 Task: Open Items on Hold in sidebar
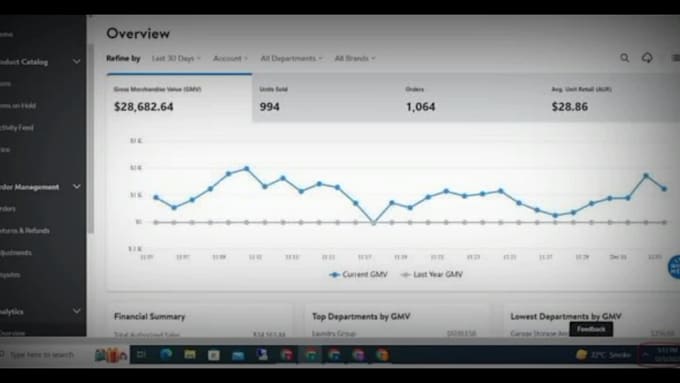(x=18, y=105)
